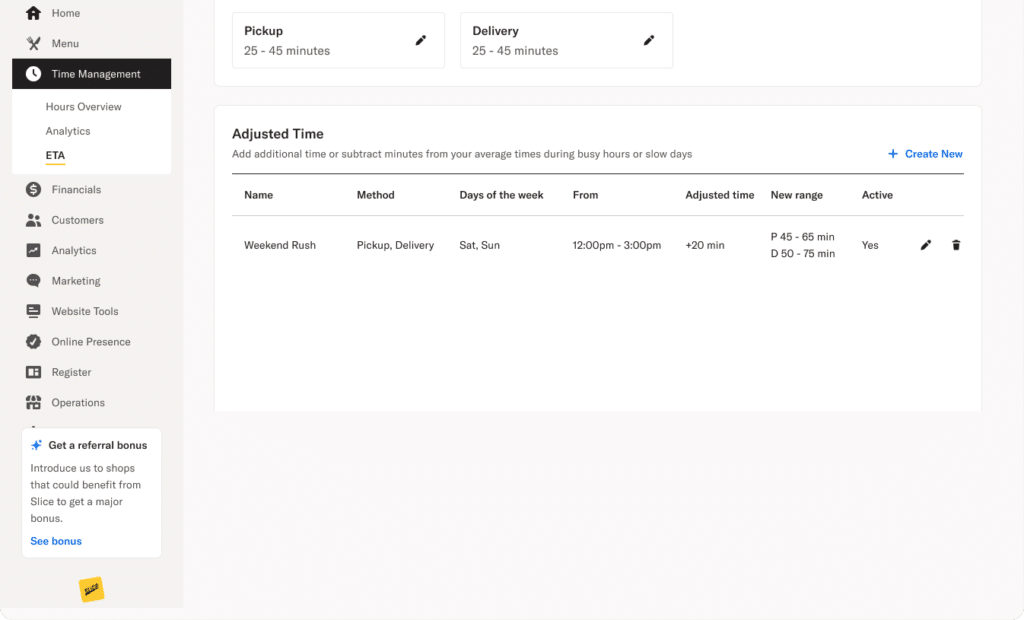Click the 12:00pm - 3:00pm time cell
Image resolution: width=1024 pixels, height=620 pixels.
(616, 245)
